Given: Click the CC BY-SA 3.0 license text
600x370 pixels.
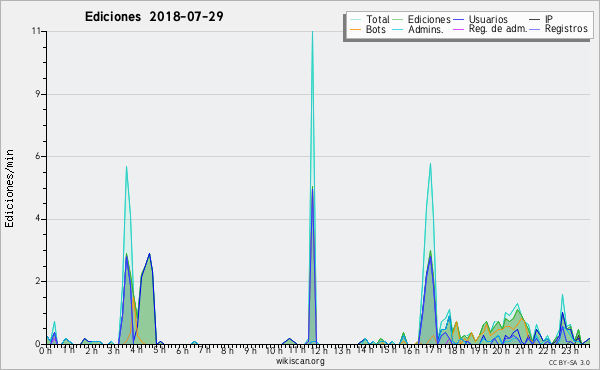Looking at the screenshot, I should click(x=569, y=362).
